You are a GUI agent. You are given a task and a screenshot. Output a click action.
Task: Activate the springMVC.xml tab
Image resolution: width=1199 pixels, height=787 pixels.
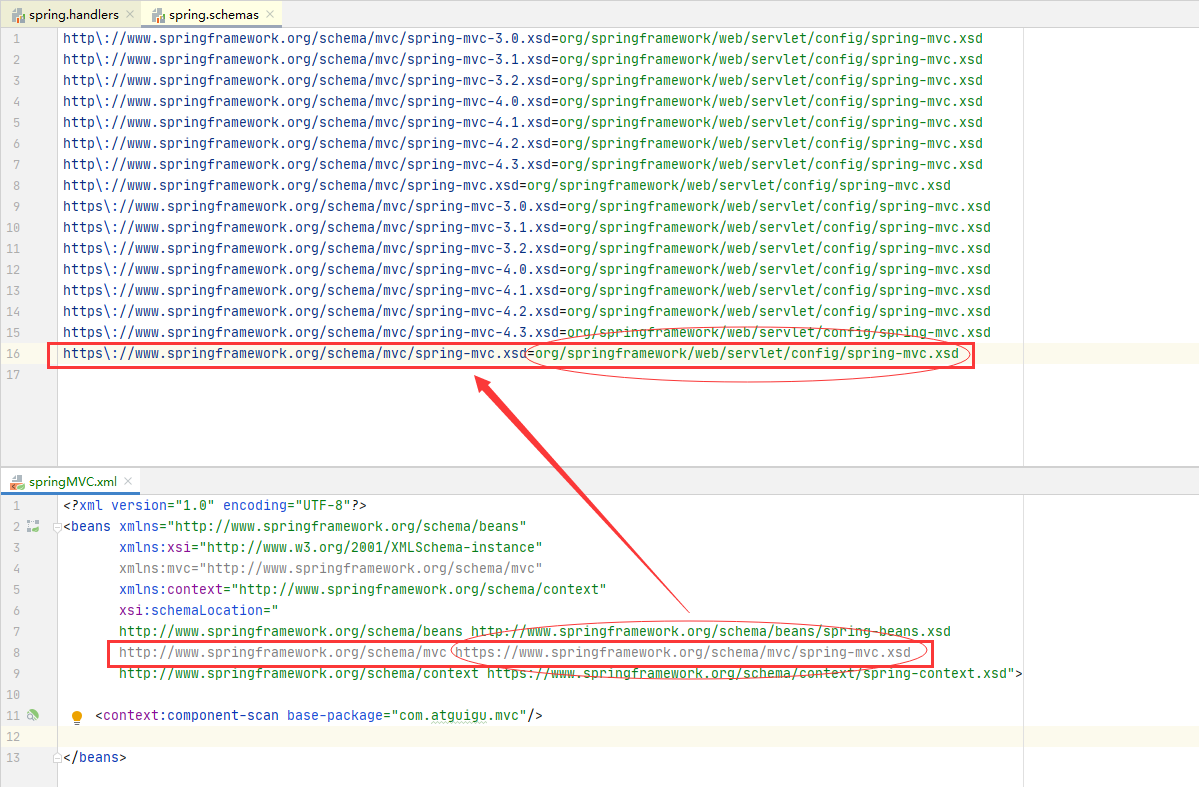pos(73,481)
